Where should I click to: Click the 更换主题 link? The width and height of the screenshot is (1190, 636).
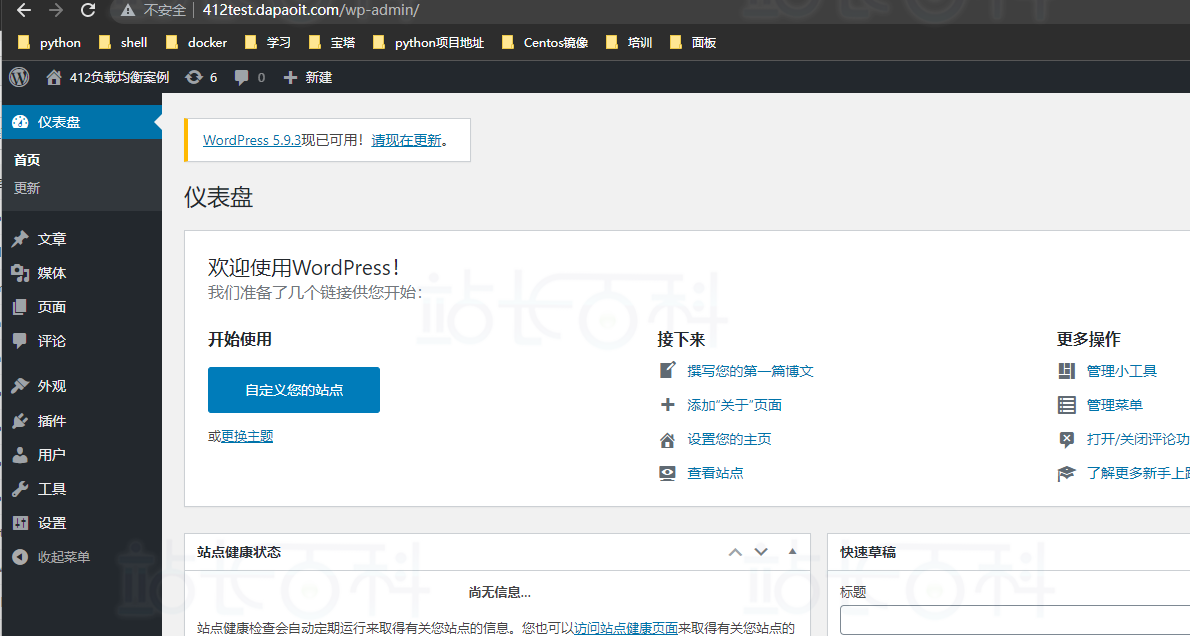[x=247, y=436]
